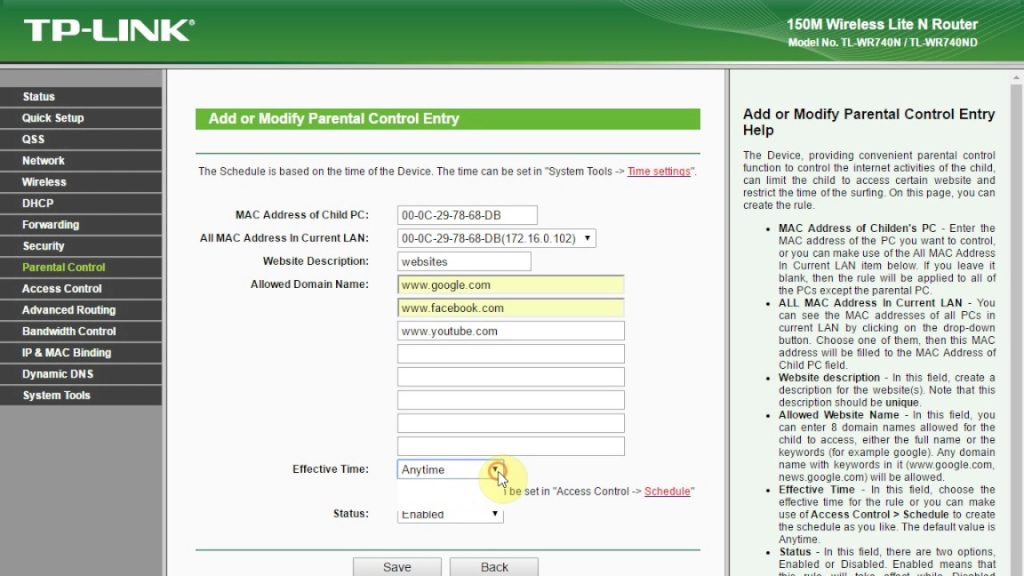Viewport: 1024px width, 576px height.
Task: Click the seventh Allowed Domain Name field
Action: click(x=511, y=423)
